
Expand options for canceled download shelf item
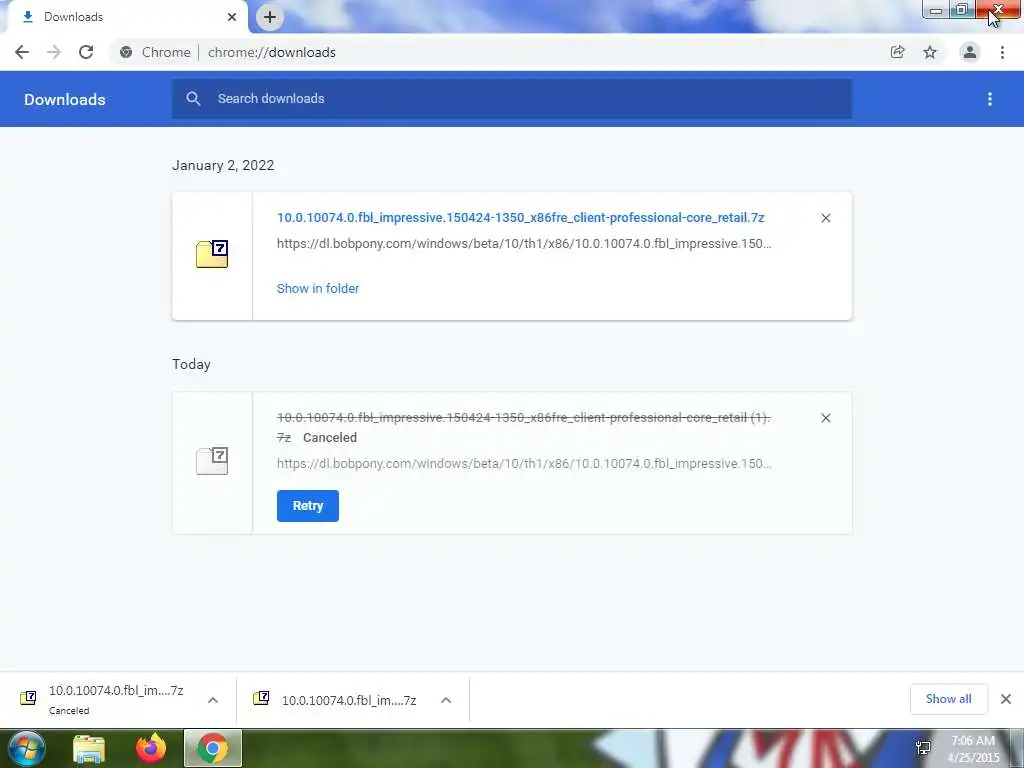coord(213,700)
